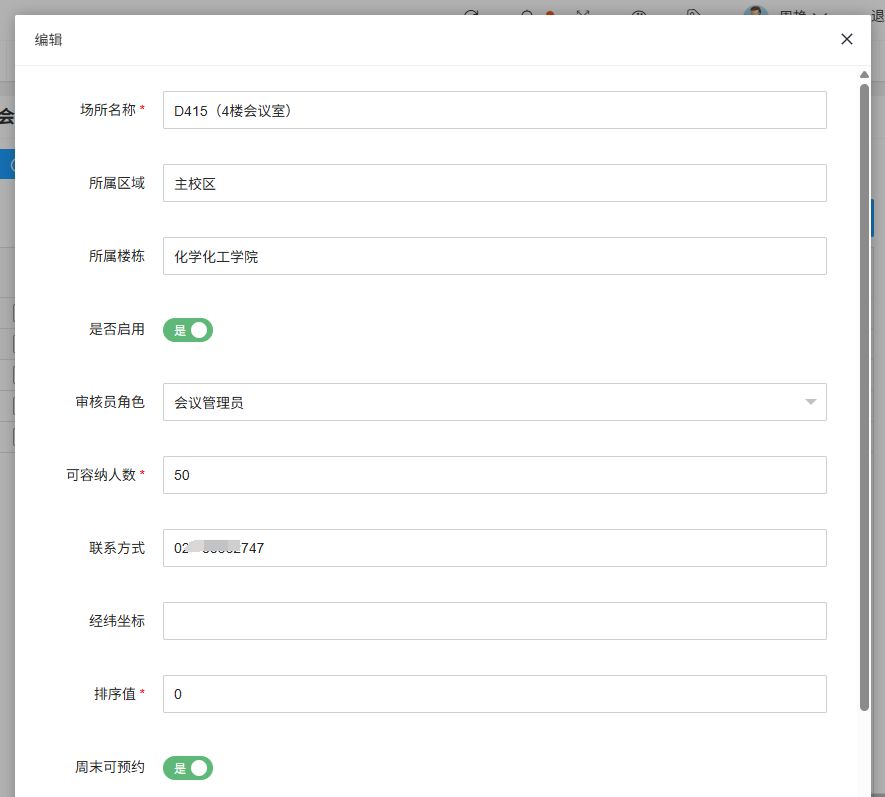This screenshot has height=797, width=885.
Task: Click the 场所名称 field containing D415
Action: [x=494, y=110]
